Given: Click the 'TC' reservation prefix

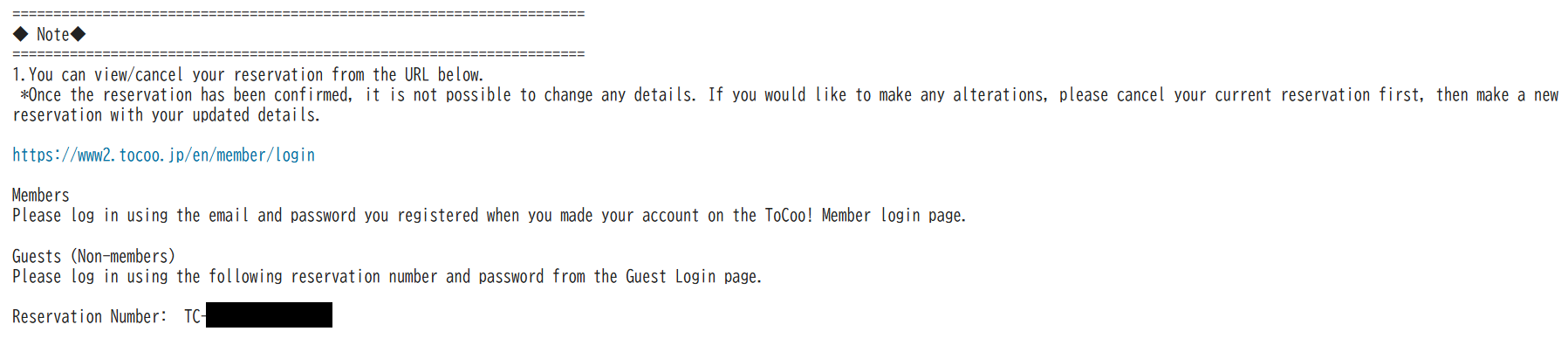Looking at the screenshot, I should (193, 316).
